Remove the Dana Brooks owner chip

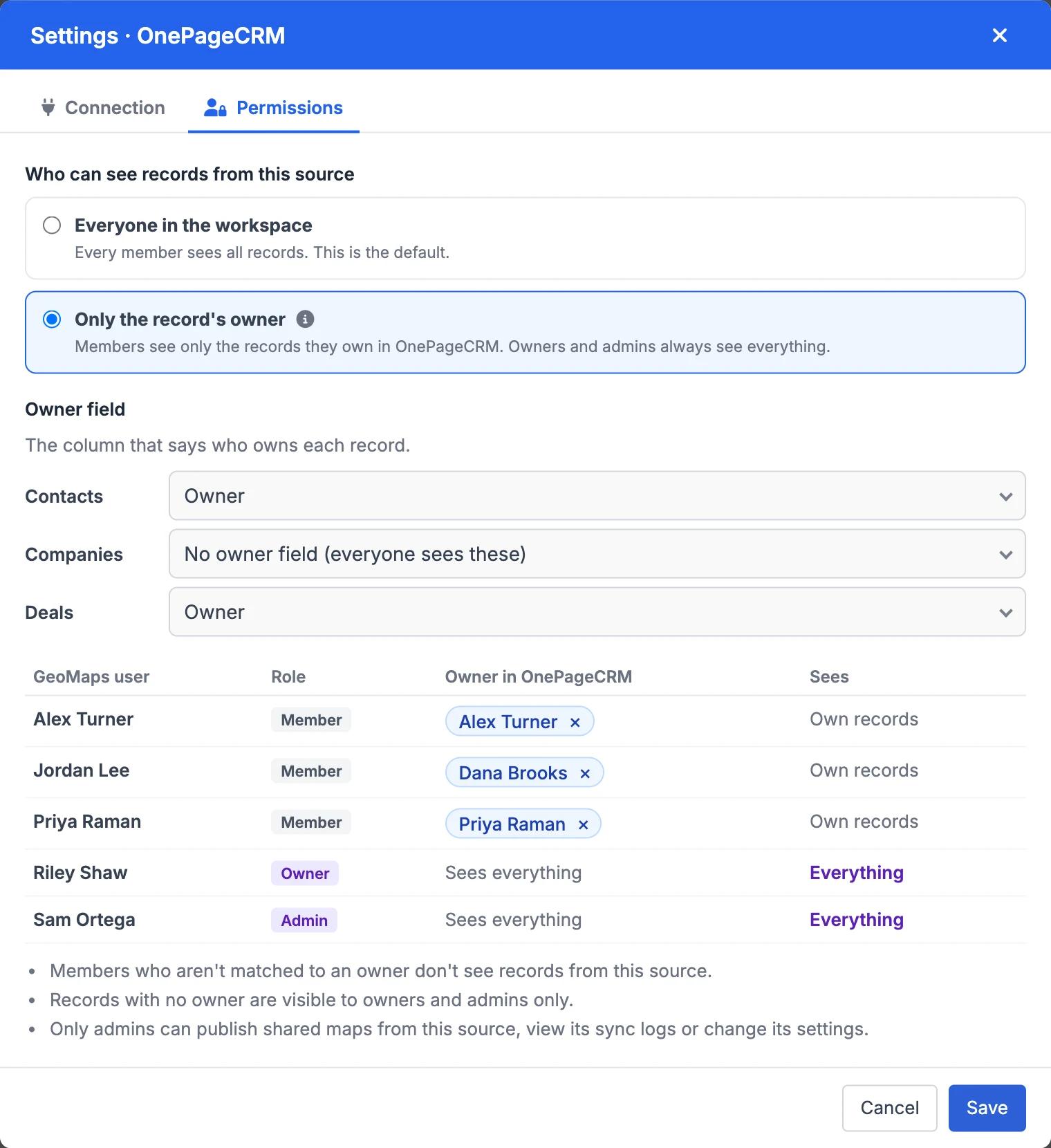click(585, 773)
